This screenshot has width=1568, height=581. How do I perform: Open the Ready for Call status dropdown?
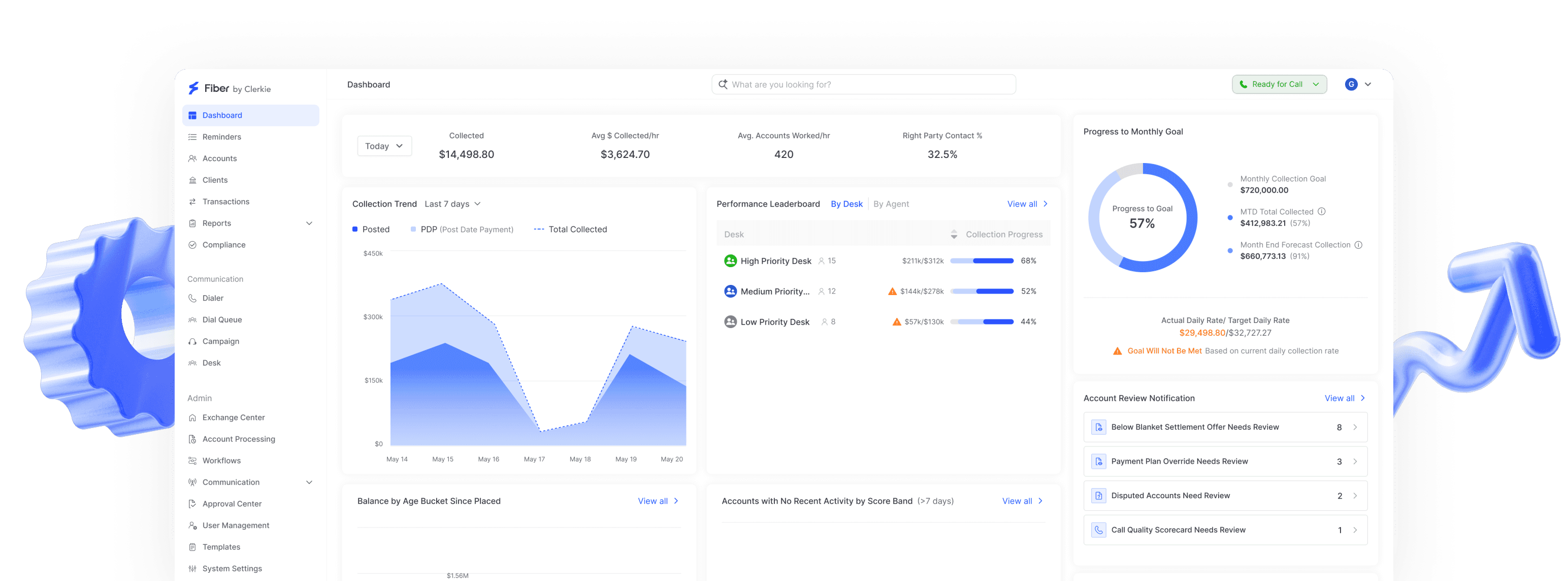pos(1279,85)
